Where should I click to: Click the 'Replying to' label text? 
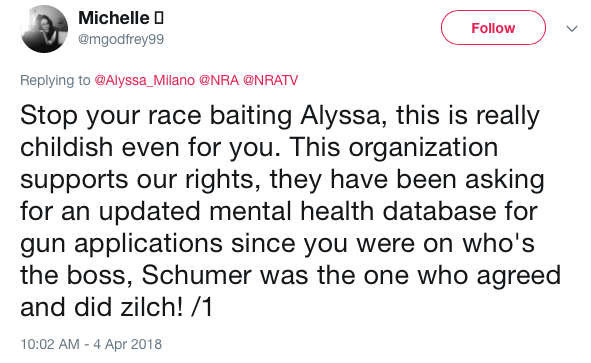point(55,80)
